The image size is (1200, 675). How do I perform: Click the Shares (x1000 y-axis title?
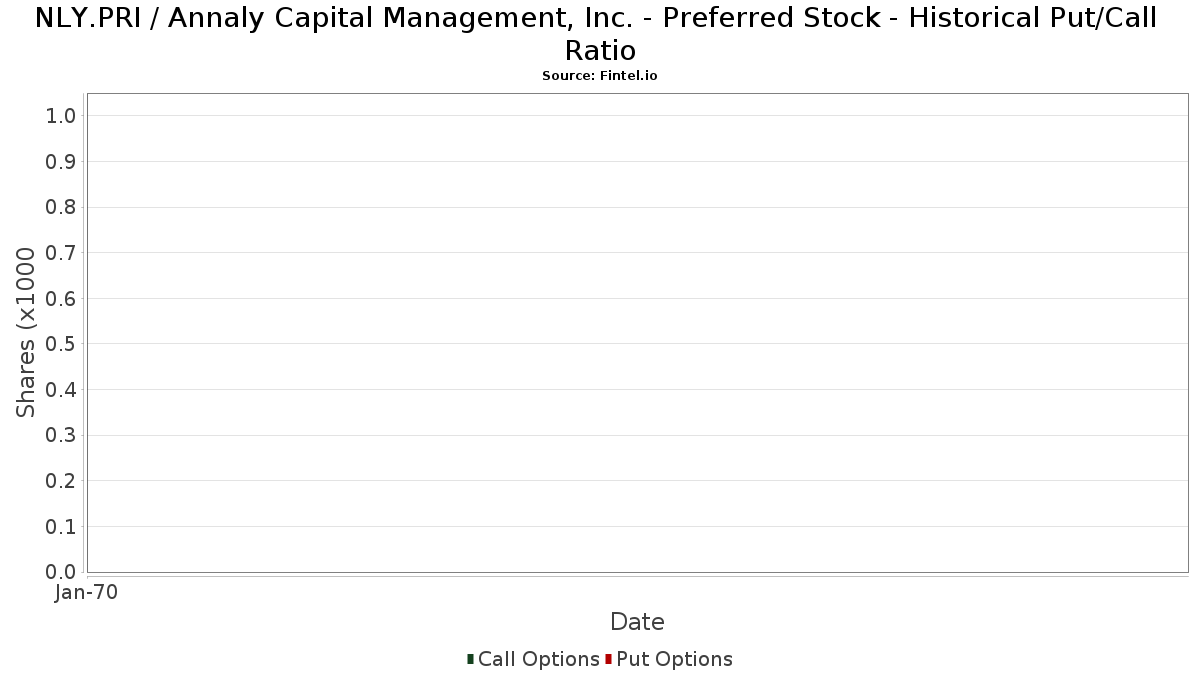[27, 332]
